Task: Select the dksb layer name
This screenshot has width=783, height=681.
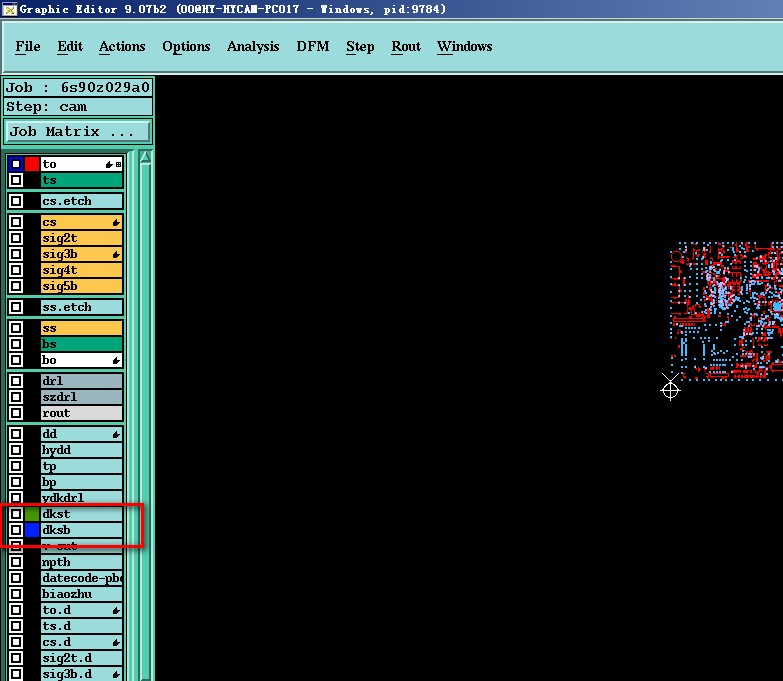Action: coord(82,529)
